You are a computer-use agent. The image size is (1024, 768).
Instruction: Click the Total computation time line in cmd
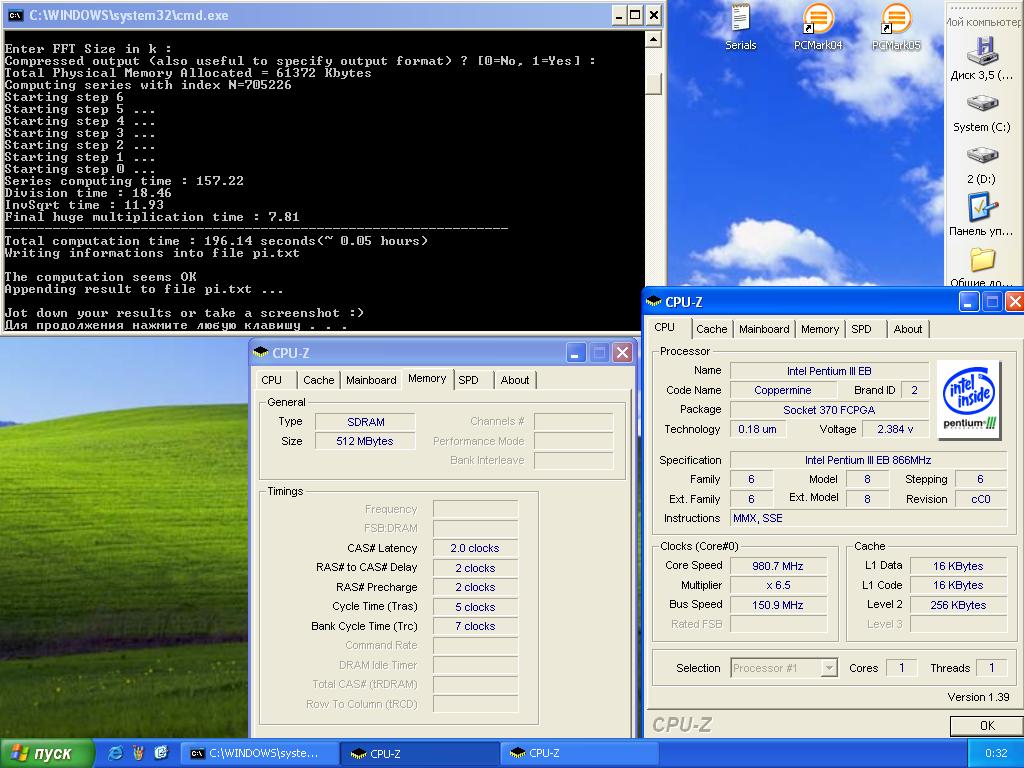pos(216,241)
